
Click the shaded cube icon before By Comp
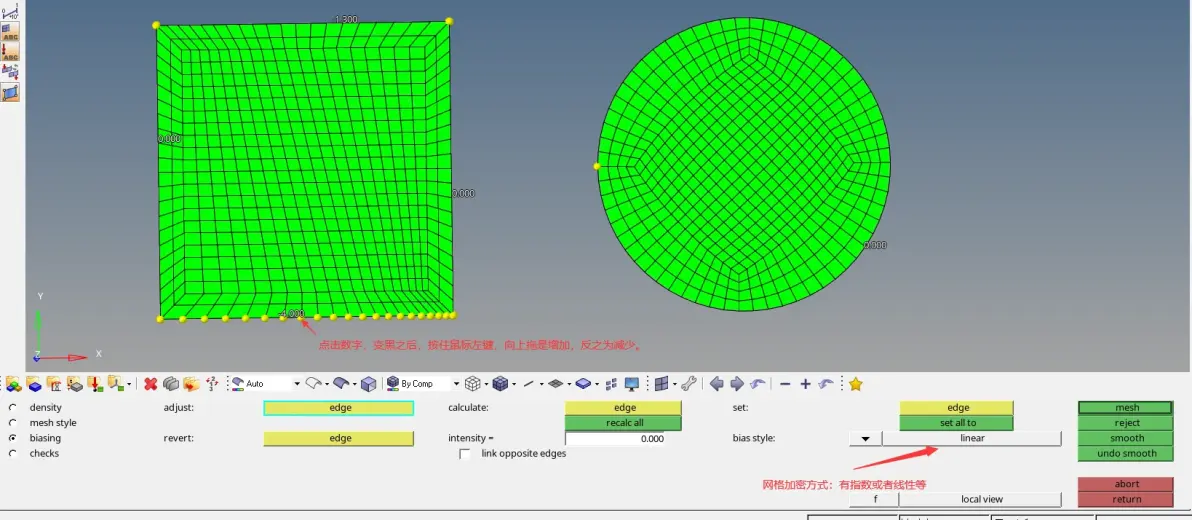click(x=368, y=384)
